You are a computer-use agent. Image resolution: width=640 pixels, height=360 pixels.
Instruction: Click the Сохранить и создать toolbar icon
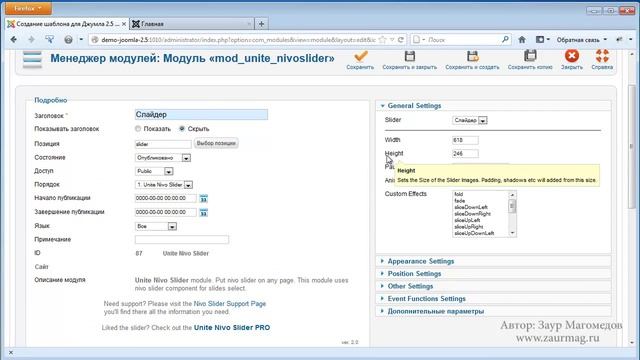472,56
